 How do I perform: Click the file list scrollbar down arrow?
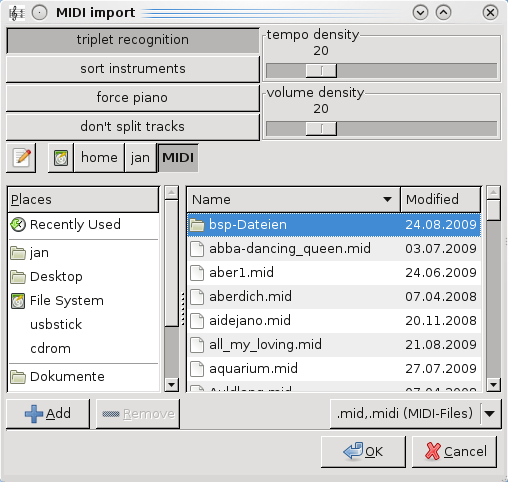(493, 385)
